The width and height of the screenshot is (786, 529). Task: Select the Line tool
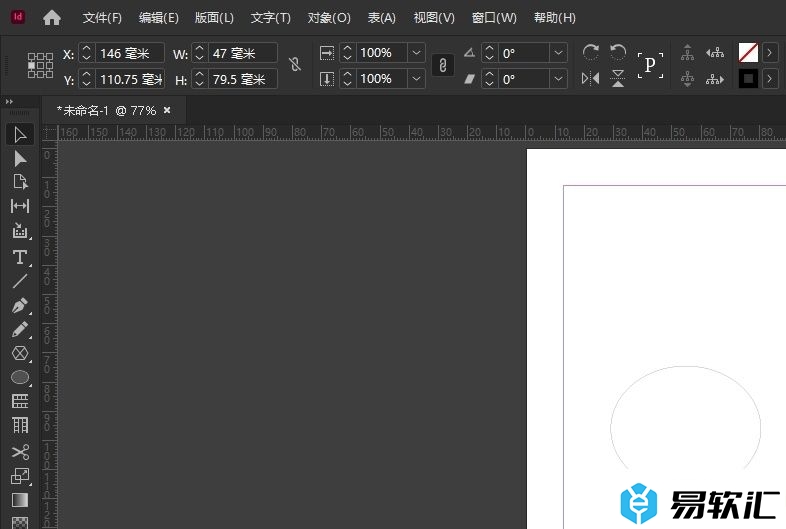coord(20,281)
